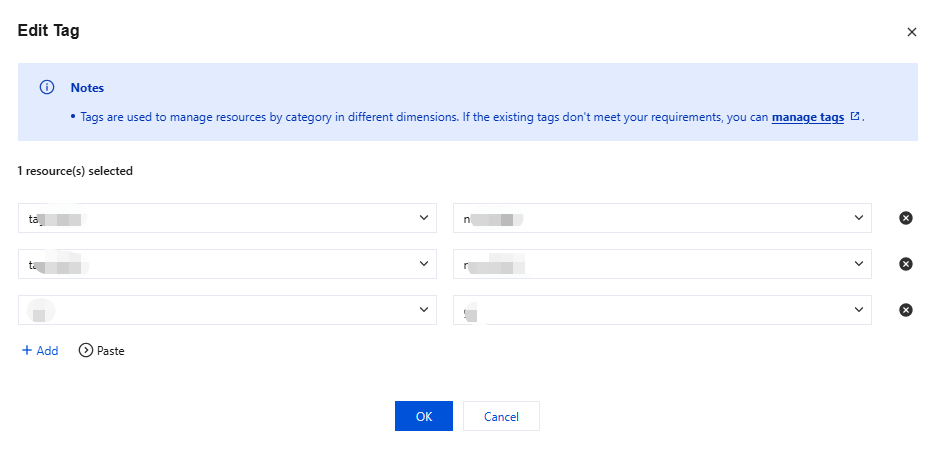Viewport: 937px width, 451px height.
Task: Open the manage tags link
Action: pyautogui.click(x=808, y=117)
